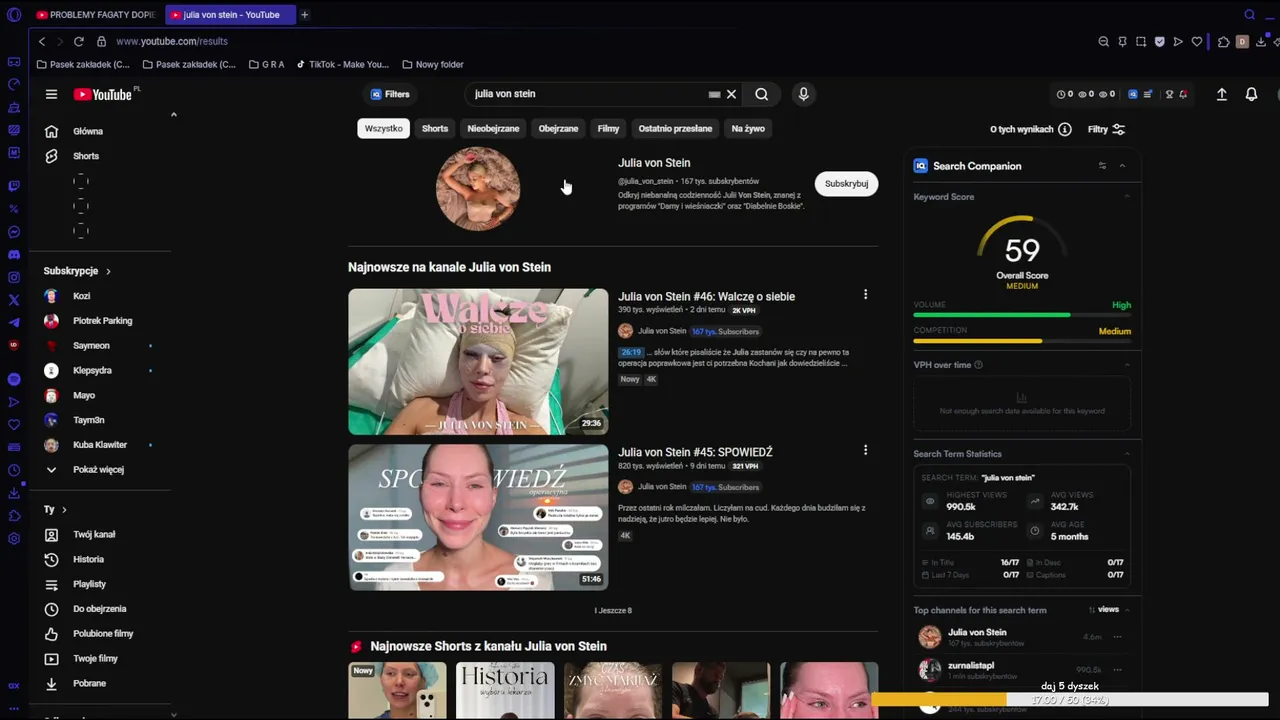
Task: Click the VPH over time help icon
Action: [978, 365]
